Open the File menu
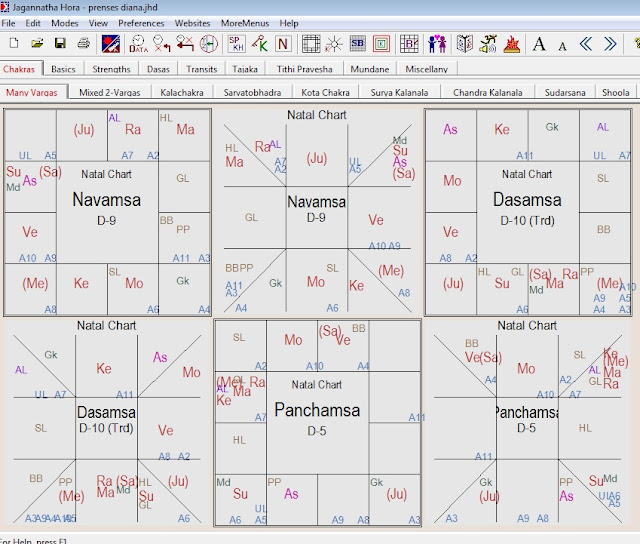 point(8,23)
